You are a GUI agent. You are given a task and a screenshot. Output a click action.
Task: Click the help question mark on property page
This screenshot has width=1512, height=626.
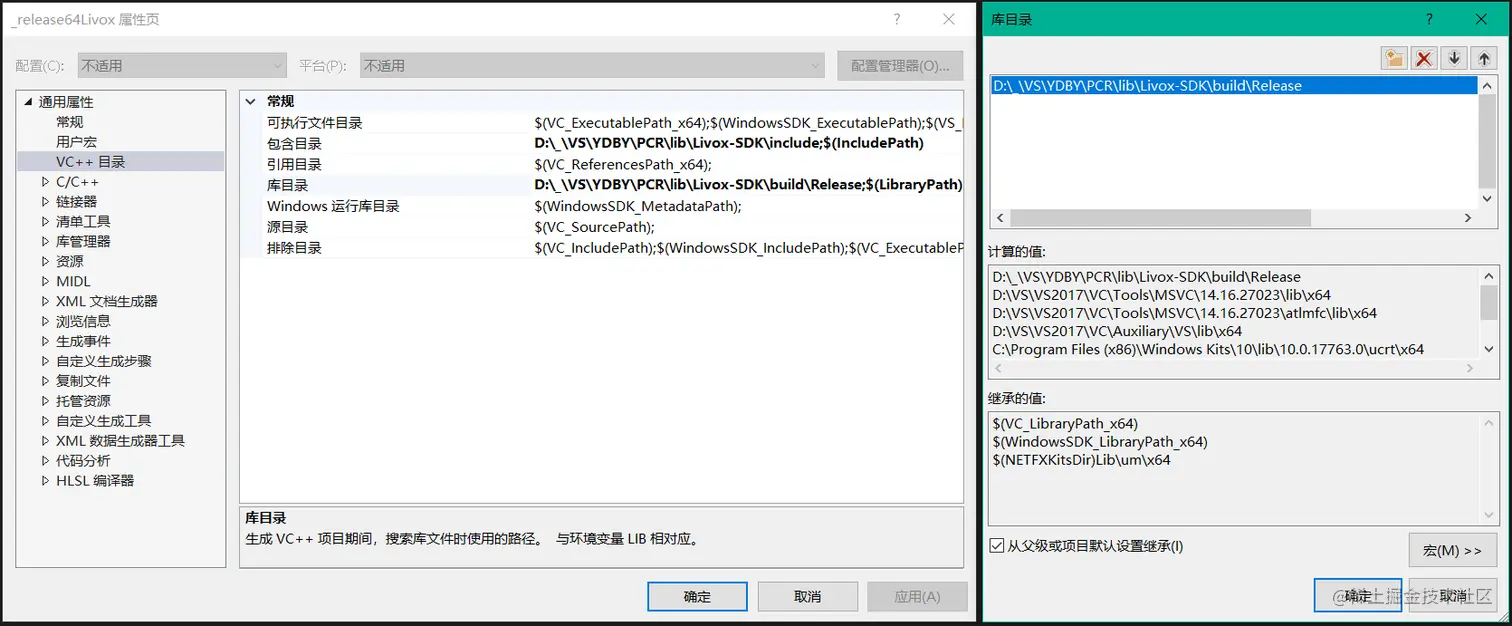click(x=896, y=18)
